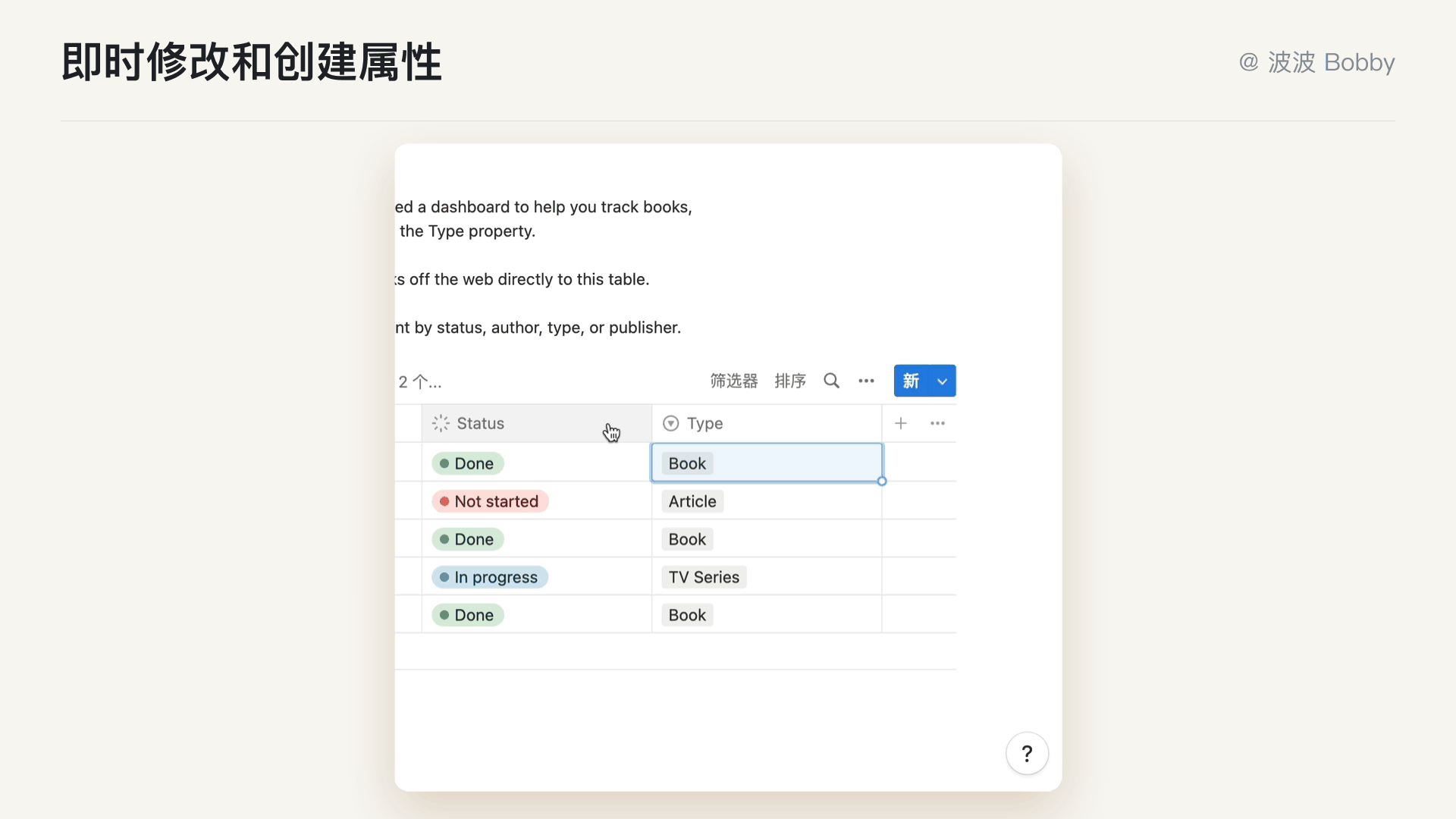Click the first row Done status

click(x=468, y=463)
